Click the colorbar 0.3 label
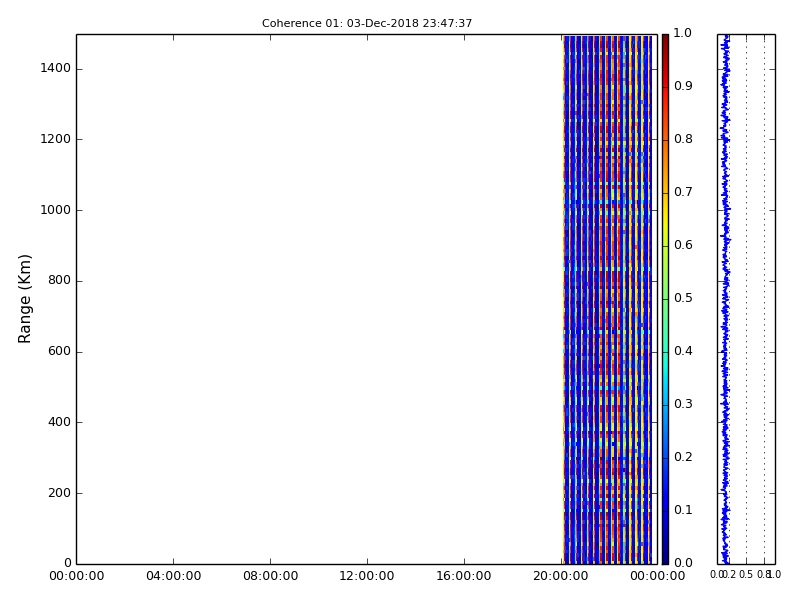This screenshot has height=600, width=800. (x=683, y=404)
